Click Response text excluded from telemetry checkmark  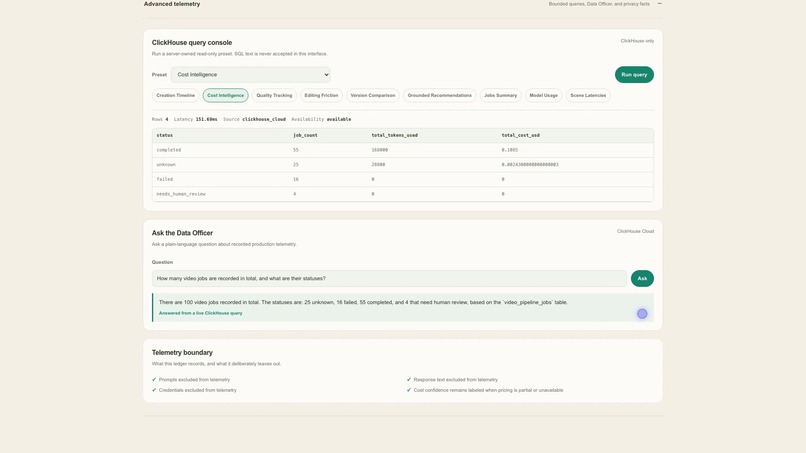pos(409,379)
